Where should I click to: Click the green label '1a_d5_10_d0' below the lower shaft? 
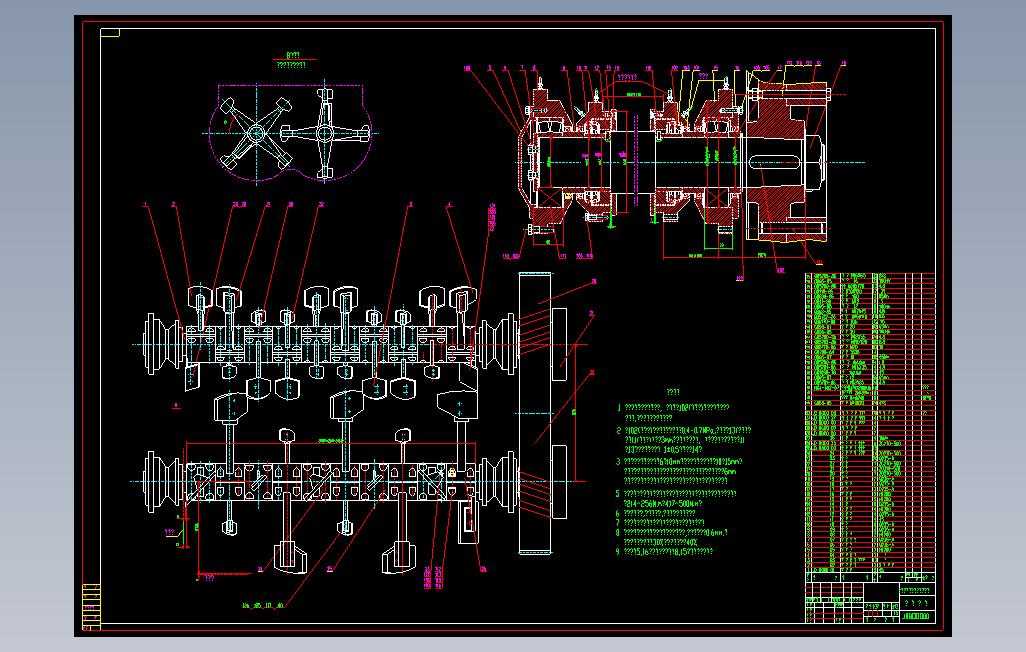262,605
